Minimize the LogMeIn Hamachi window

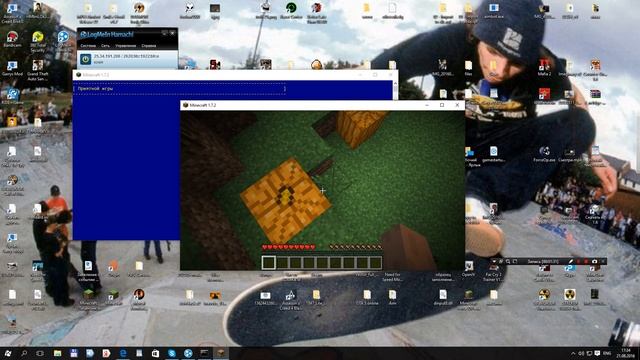coord(164,33)
